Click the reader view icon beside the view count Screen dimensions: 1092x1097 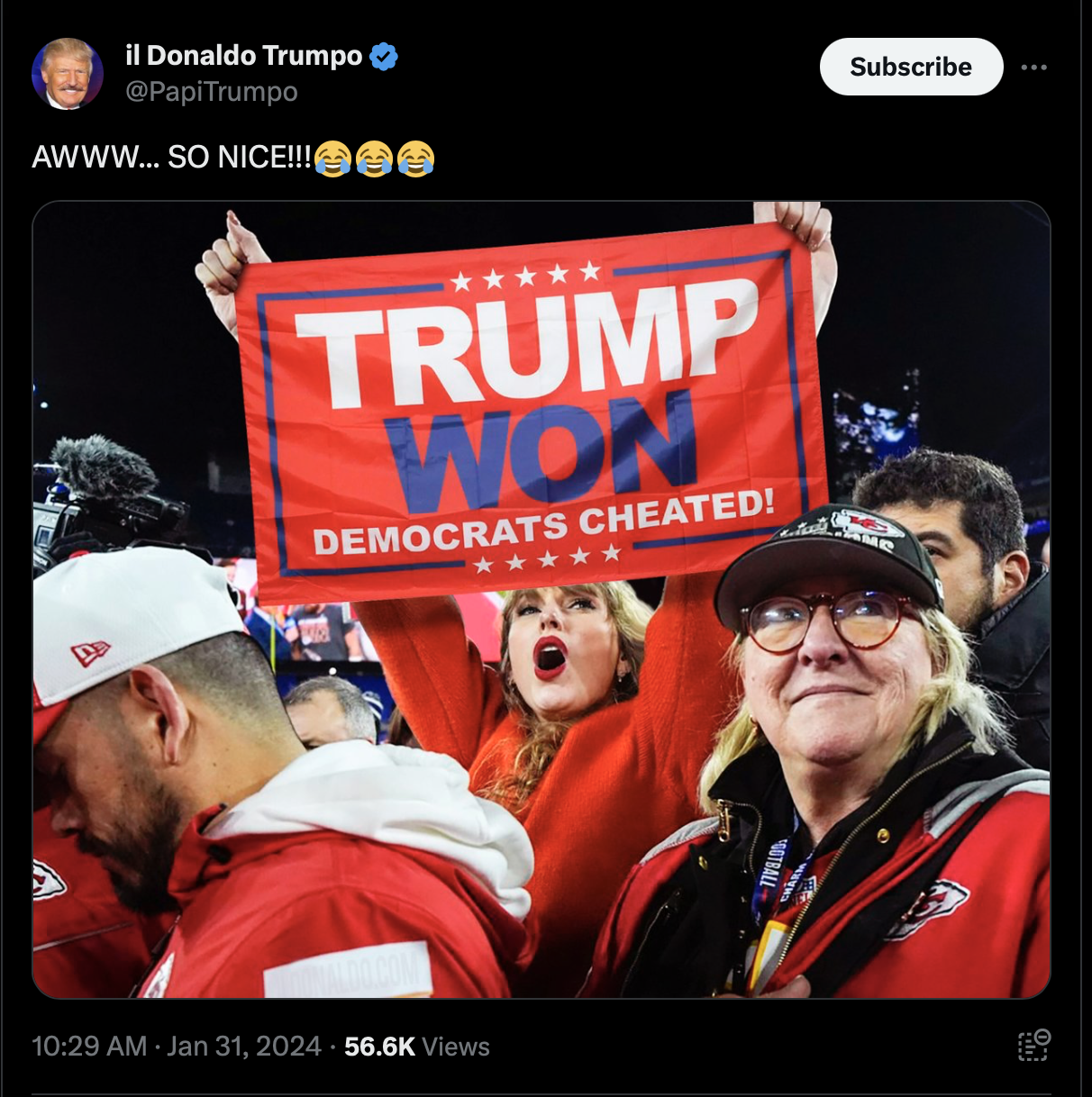(x=1034, y=1046)
